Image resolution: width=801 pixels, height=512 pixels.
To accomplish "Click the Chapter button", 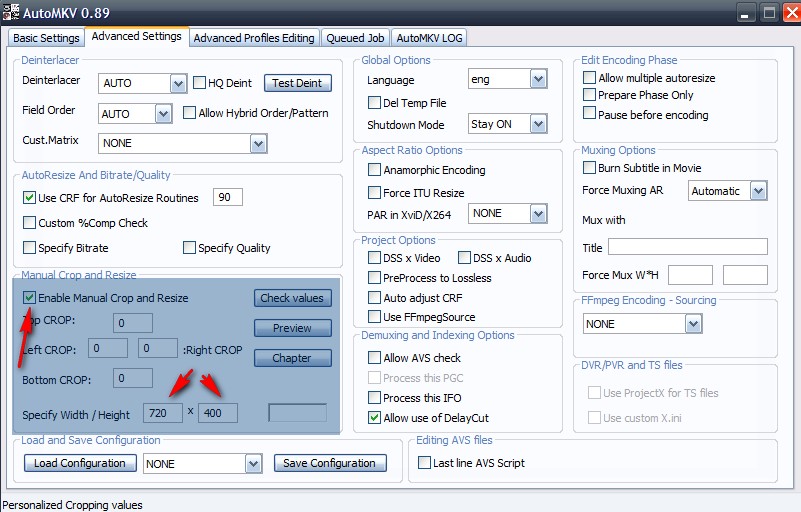I will coord(292,358).
